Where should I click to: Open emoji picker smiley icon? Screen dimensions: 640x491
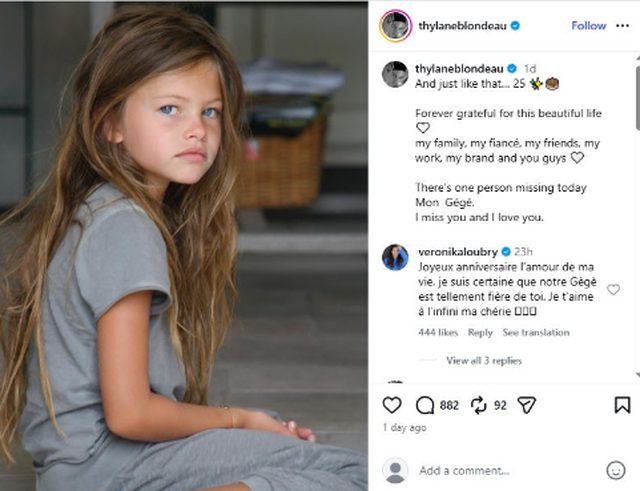click(616, 470)
